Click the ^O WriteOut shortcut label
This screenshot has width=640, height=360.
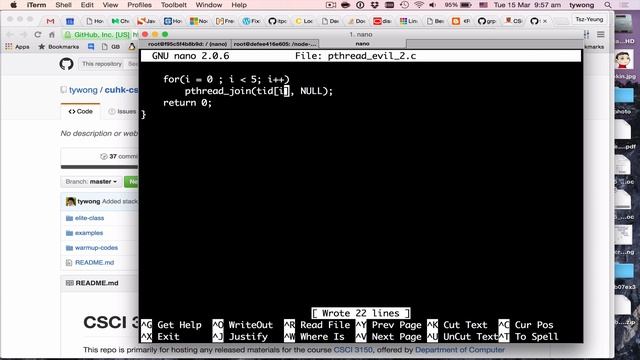(x=242, y=325)
